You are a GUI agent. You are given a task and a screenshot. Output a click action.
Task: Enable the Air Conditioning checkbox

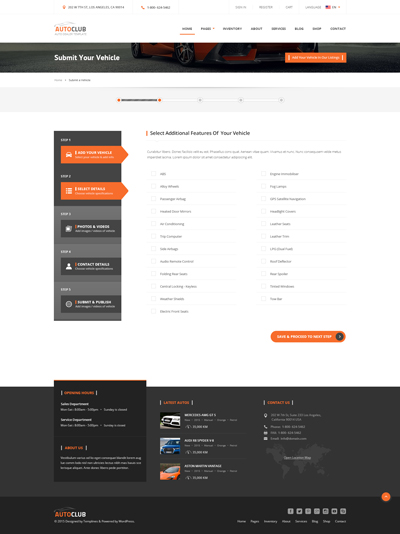pyautogui.click(x=154, y=224)
